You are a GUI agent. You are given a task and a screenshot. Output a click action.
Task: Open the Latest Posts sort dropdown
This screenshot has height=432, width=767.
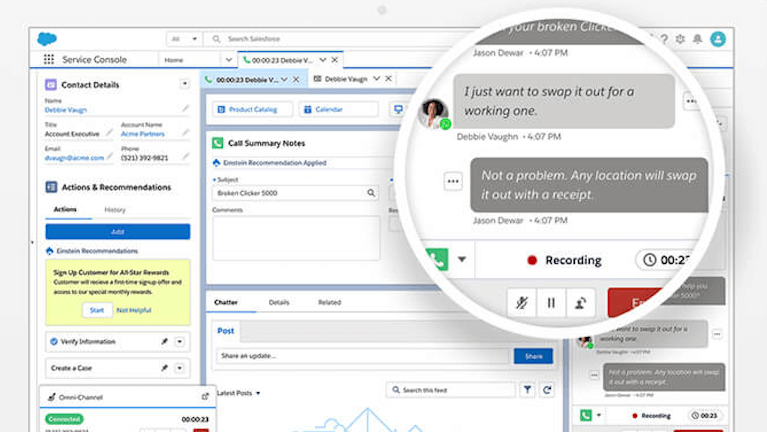coord(238,393)
